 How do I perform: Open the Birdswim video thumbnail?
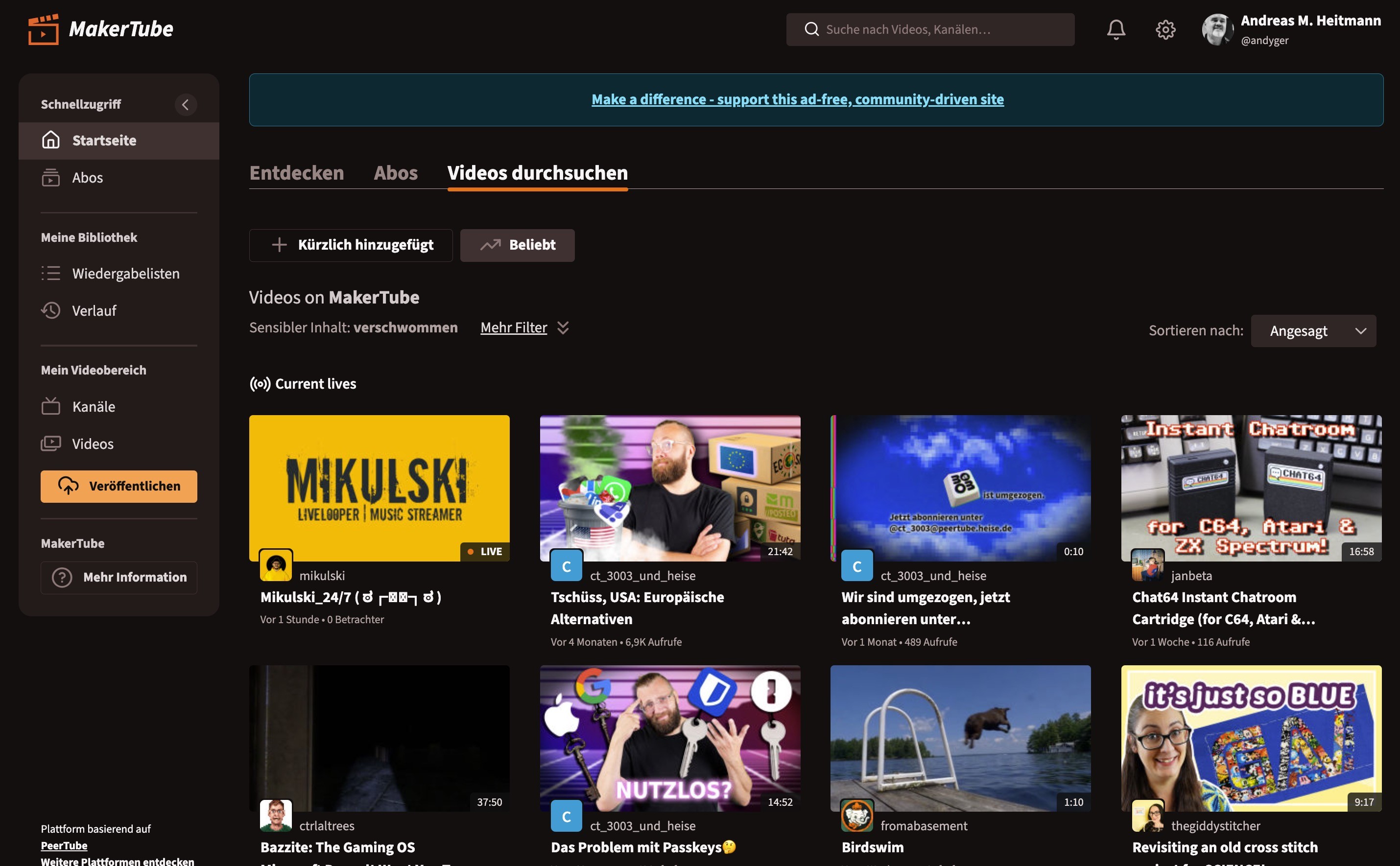click(x=960, y=738)
